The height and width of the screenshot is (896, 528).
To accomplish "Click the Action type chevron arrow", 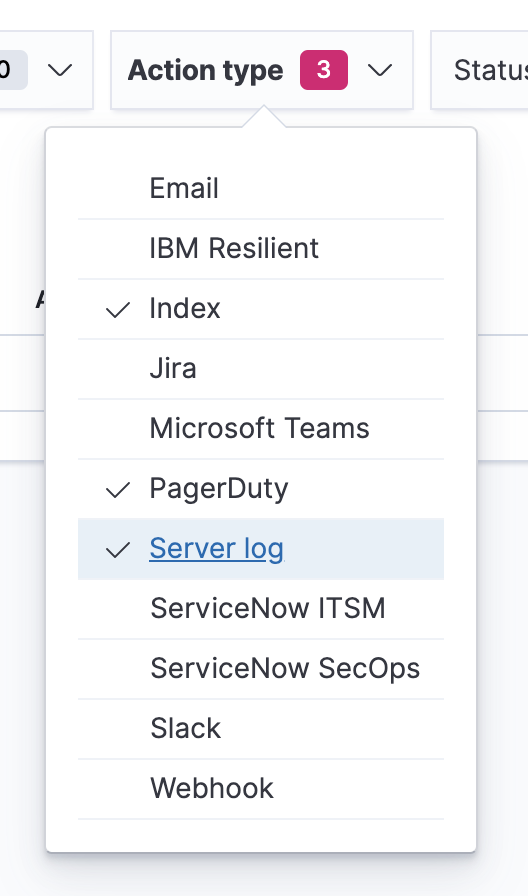I will (380, 70).
